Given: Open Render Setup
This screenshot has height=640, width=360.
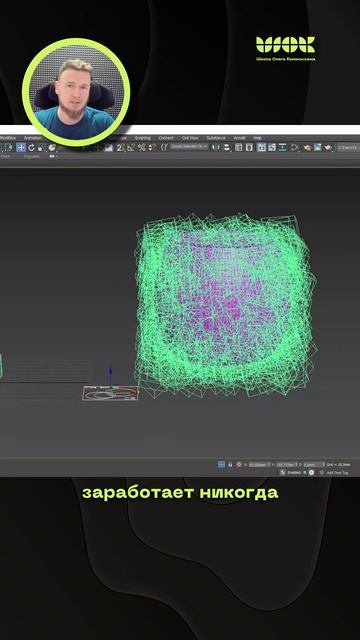Looking at the screenshot, I should (x=307, y=148).
